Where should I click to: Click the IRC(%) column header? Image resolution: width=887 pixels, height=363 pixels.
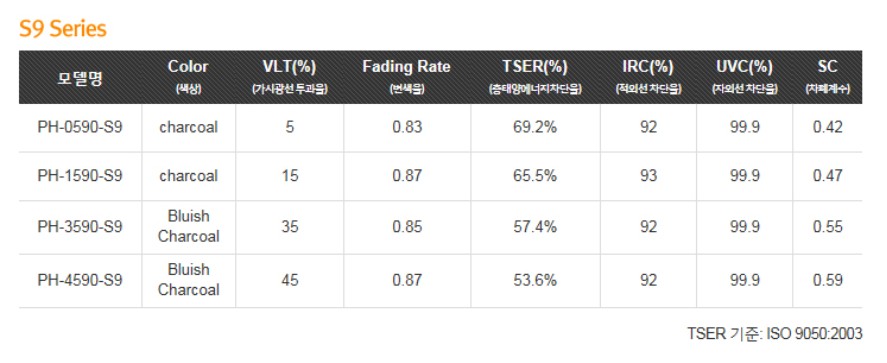coord(648,76)
